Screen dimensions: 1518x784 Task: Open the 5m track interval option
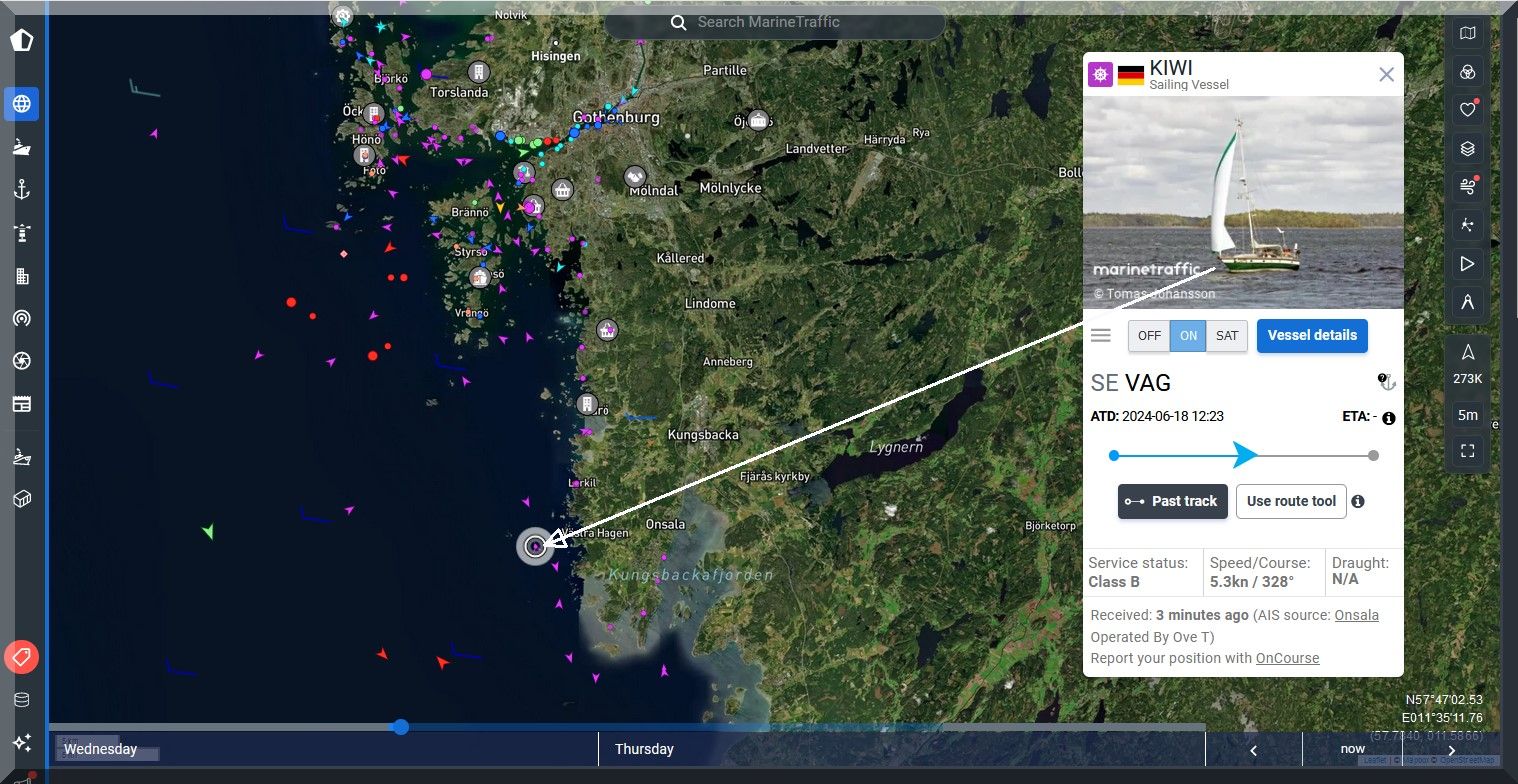click(x=1467, y=415)
